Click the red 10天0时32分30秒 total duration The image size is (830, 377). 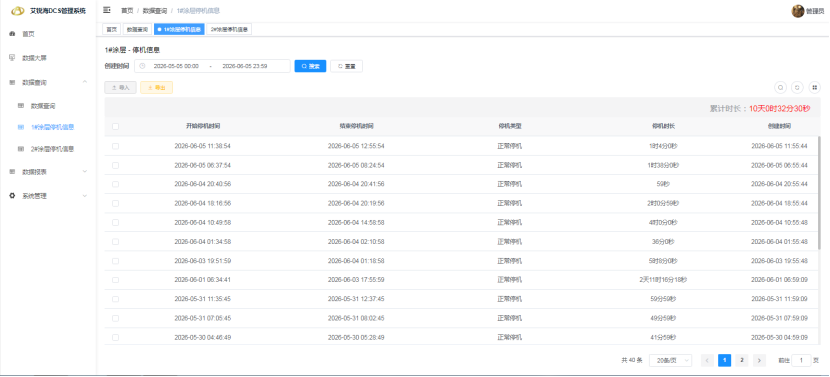(x=779, y=109)
